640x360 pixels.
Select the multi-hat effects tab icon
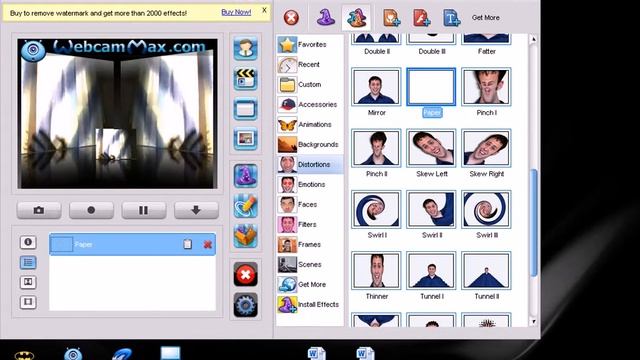pyautogui.click(x=356, y=18)
